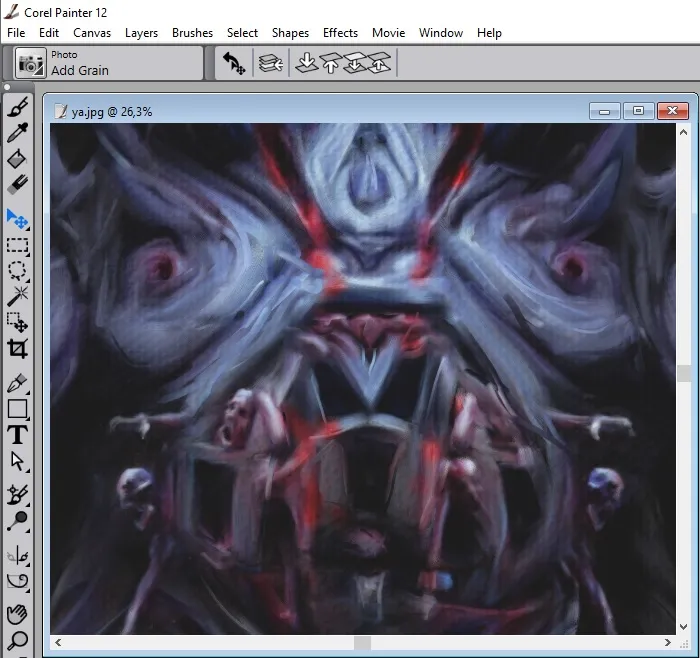Open the Effects menu
The image size is (700, 658).
pyautogui.click(x=340, y=33)
